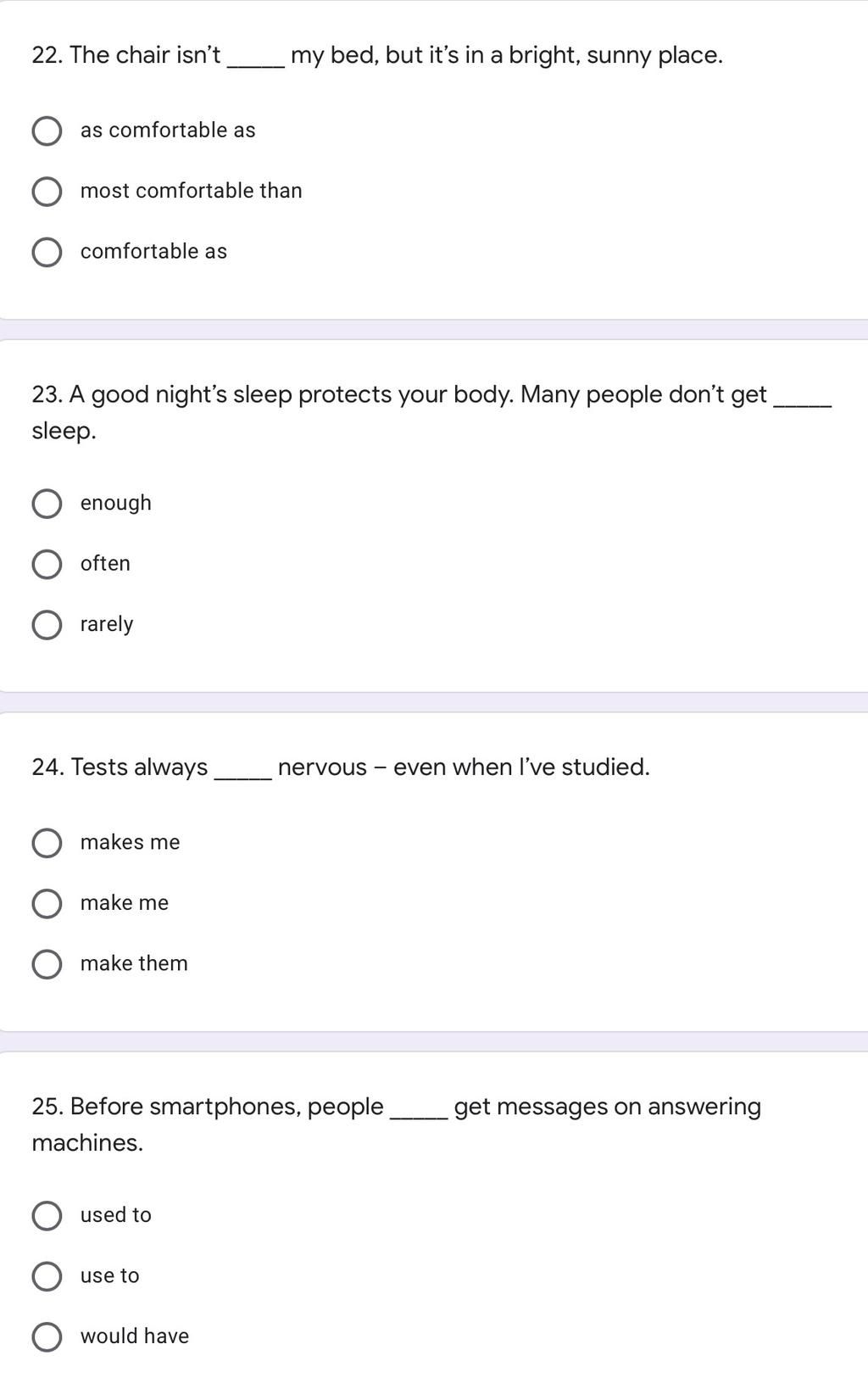The width and height of the screenshot is (868, 1400).
Task: Choose 'most comfortable than' for question 22
Action: 47,192
